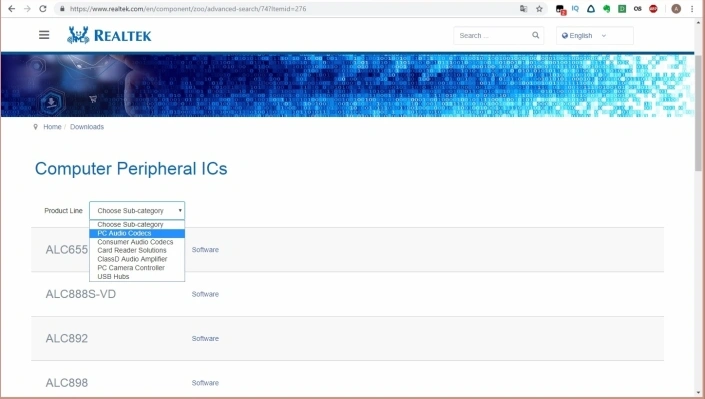
Task: Click the page vertical scrollbar thumb
Action: [x=698, y=112]
